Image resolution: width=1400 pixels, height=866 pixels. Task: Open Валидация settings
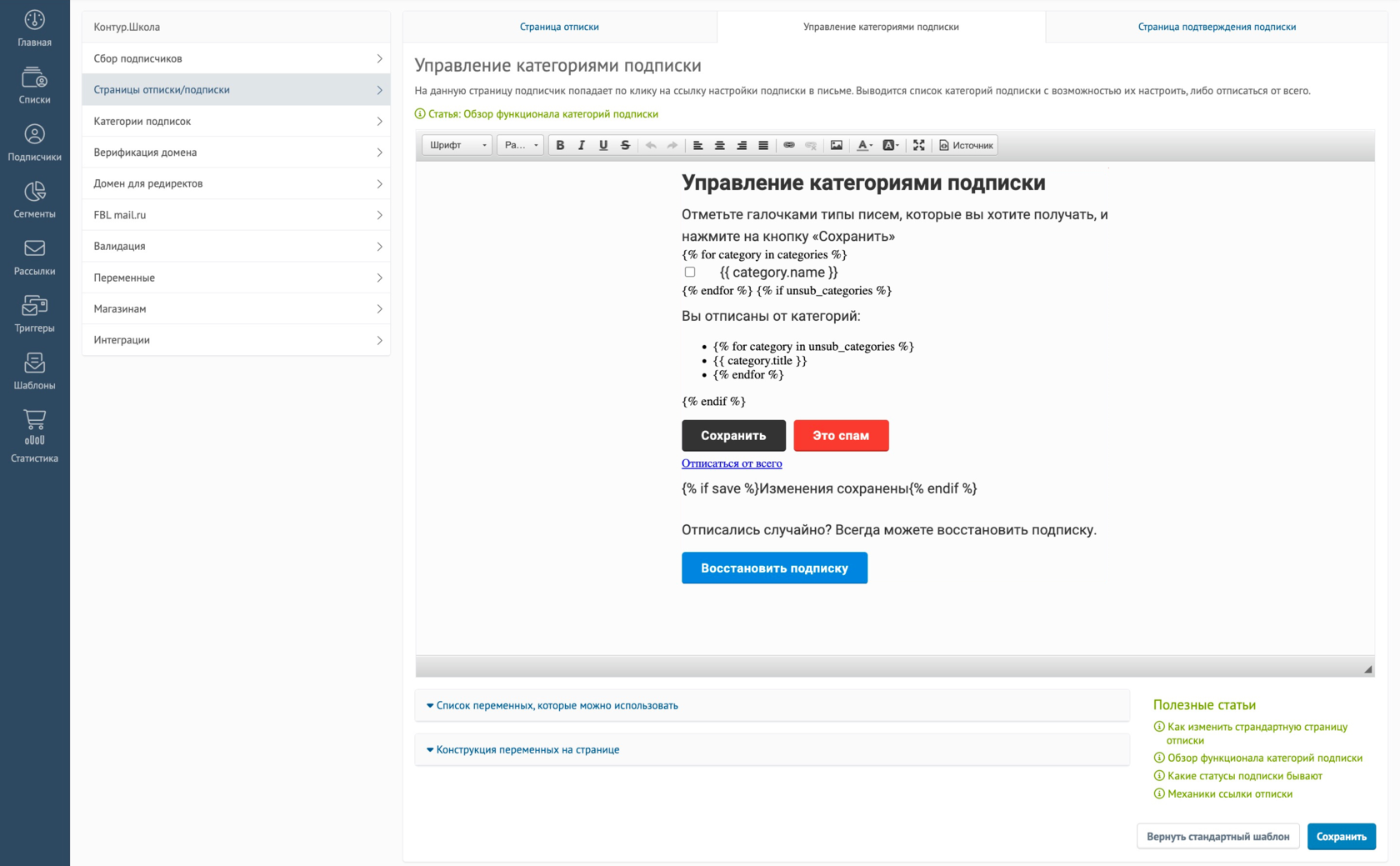click(x=236, y=246)
